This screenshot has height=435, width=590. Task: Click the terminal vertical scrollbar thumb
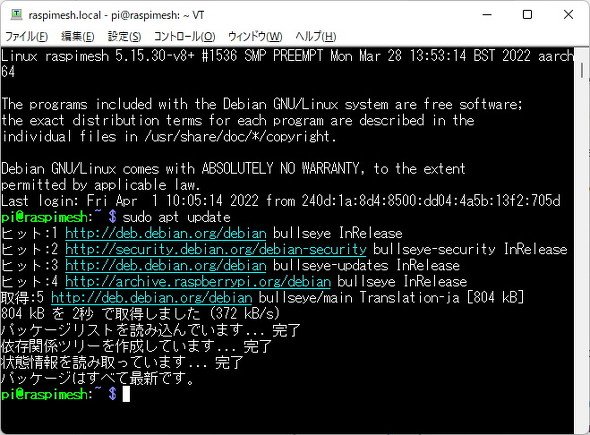[x=582, y=70]
